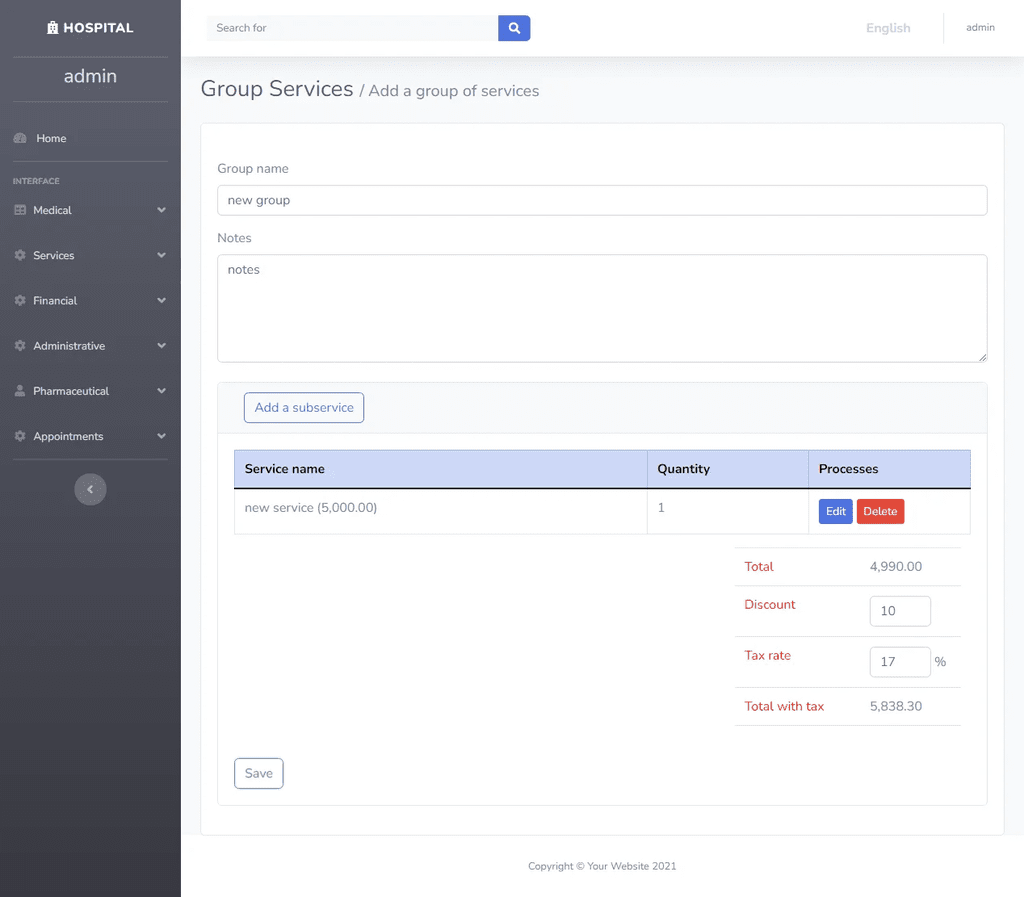
Task: Click the Tax rate value field
Action: point(900,662)
